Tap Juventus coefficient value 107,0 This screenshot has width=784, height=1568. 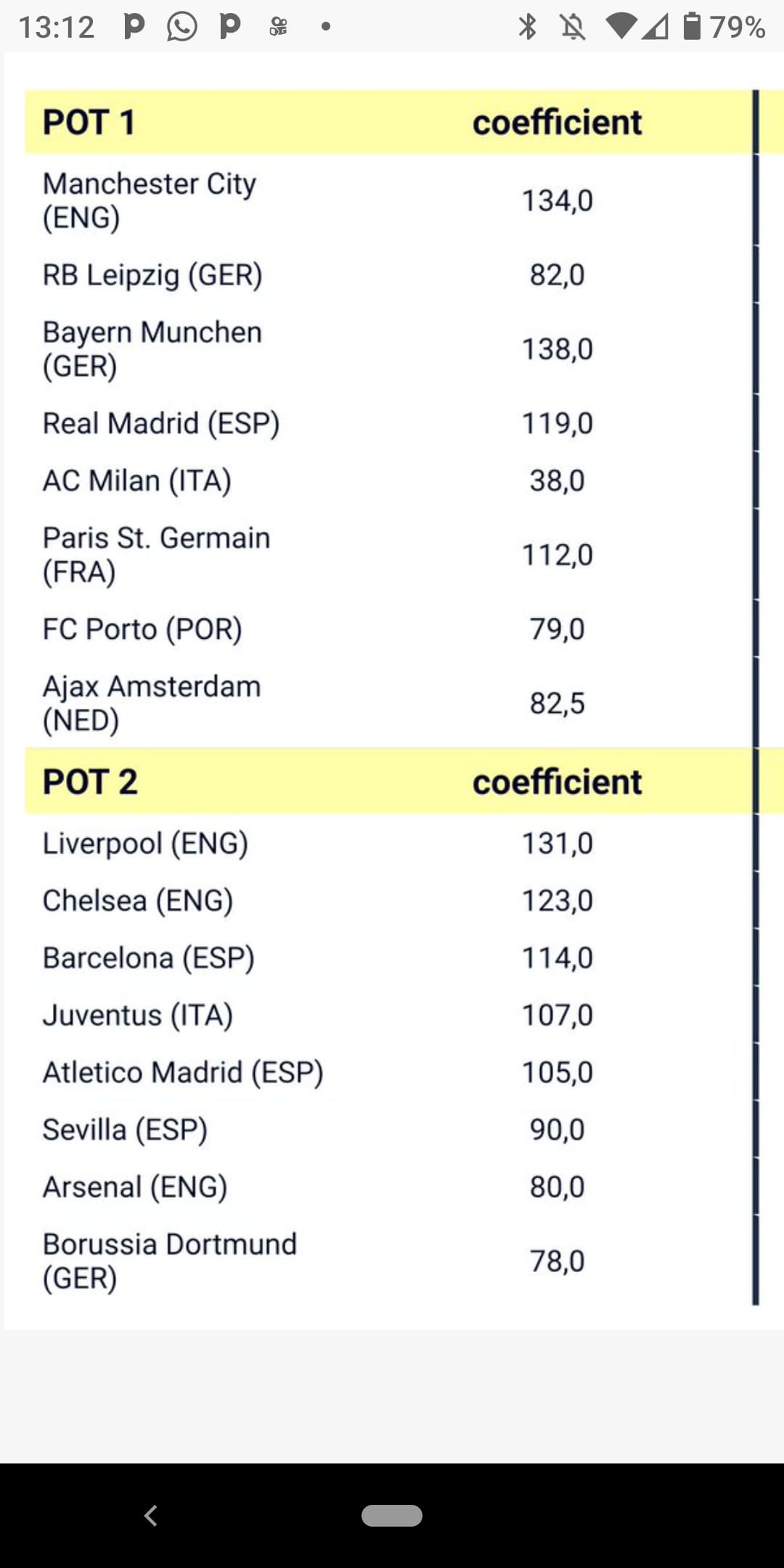click(558, 1015)
